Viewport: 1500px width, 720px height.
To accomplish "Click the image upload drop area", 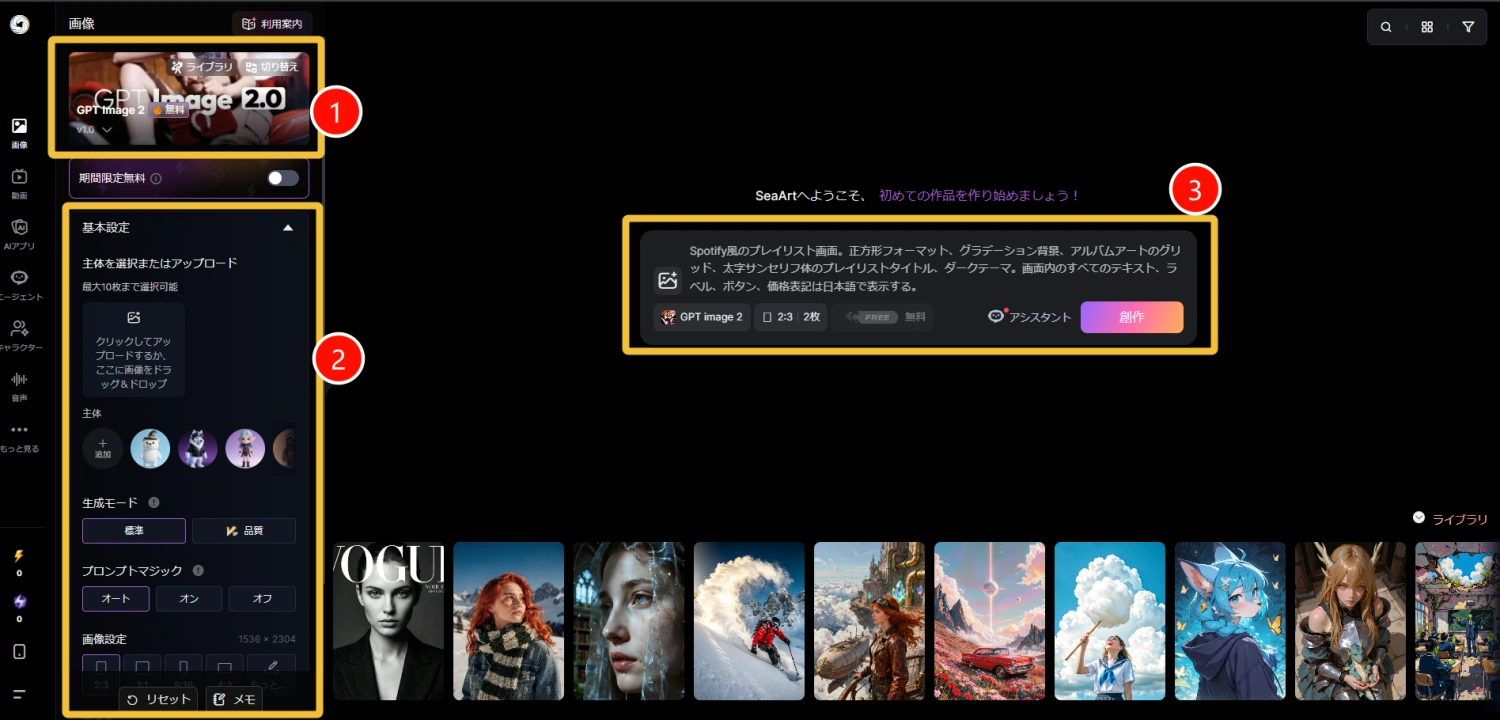I will 133,350.
